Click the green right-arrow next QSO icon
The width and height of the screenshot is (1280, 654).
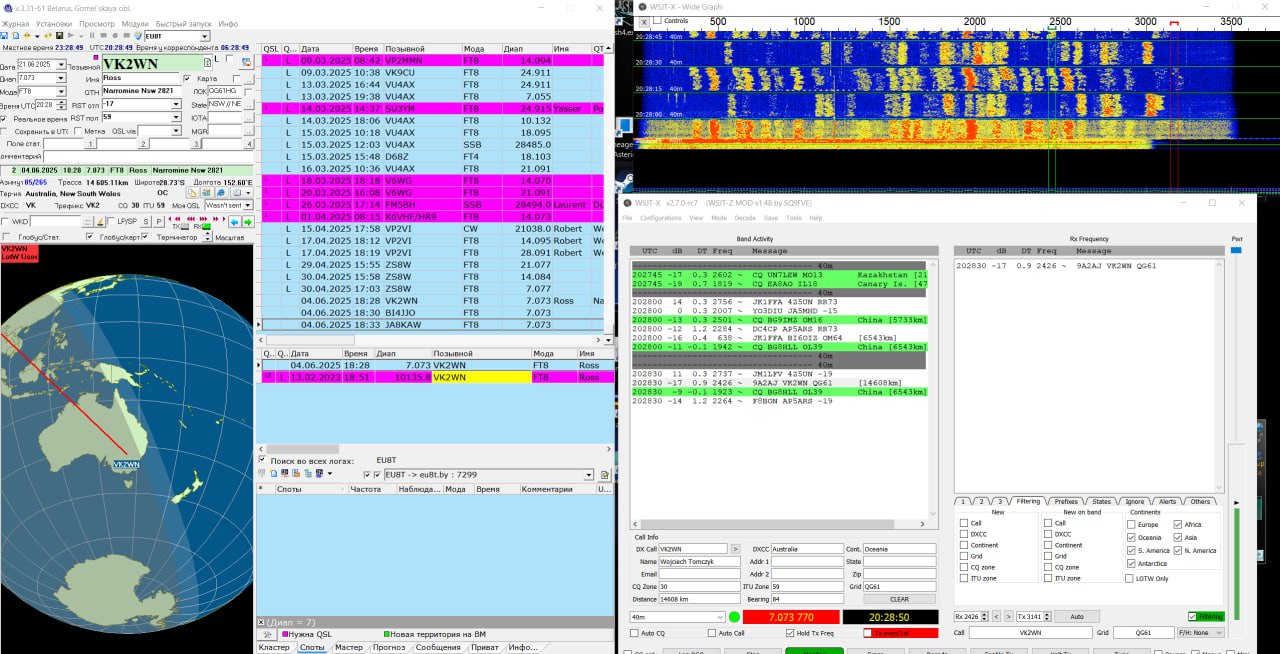247,222
